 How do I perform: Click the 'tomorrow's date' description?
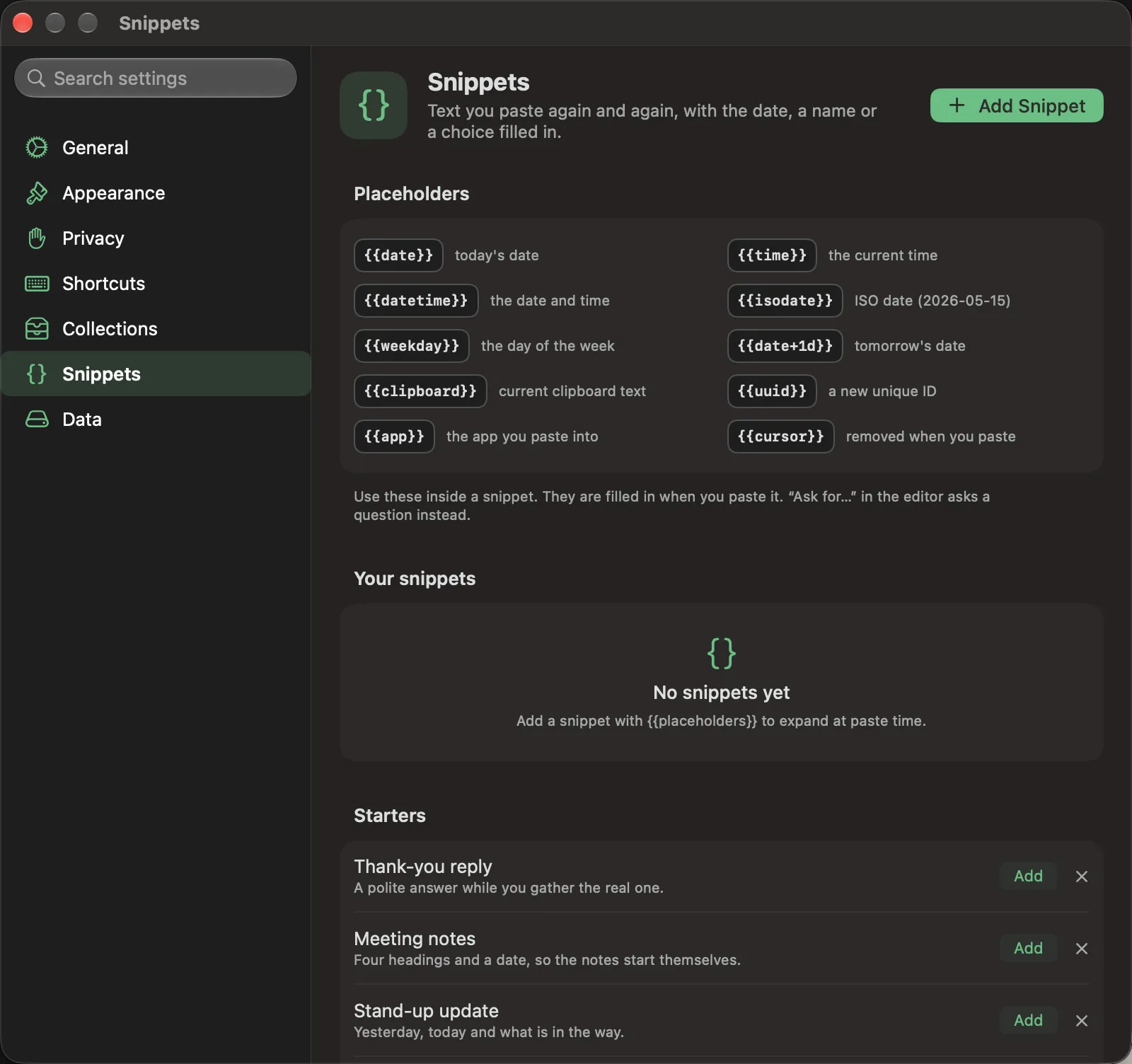(x=910, y=346)
